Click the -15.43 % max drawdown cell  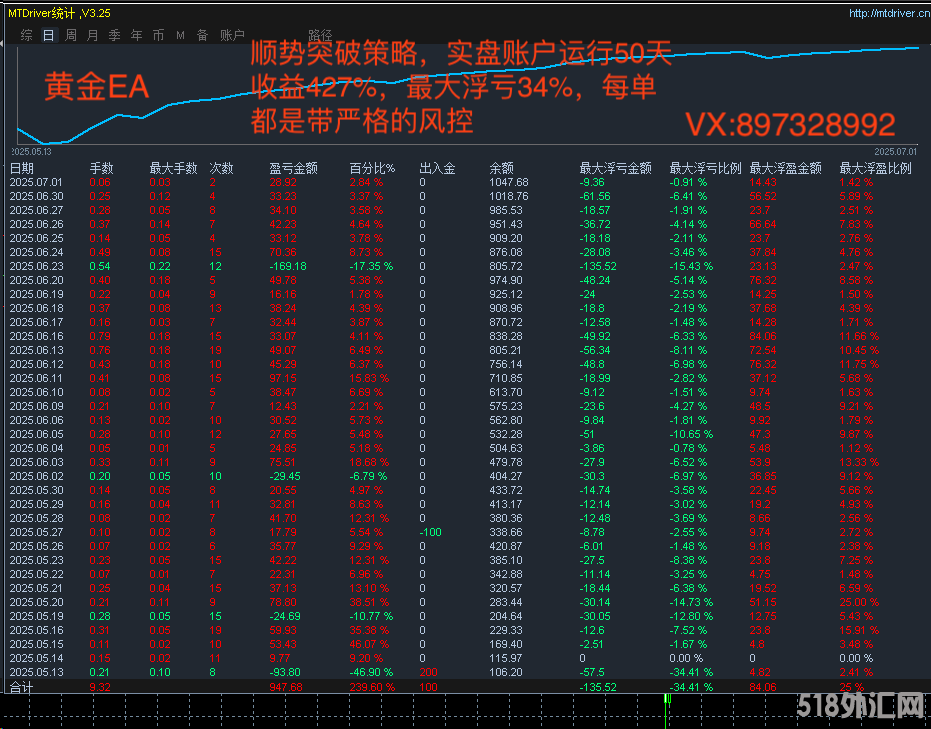pyautogui.click(x=691, y=267)
